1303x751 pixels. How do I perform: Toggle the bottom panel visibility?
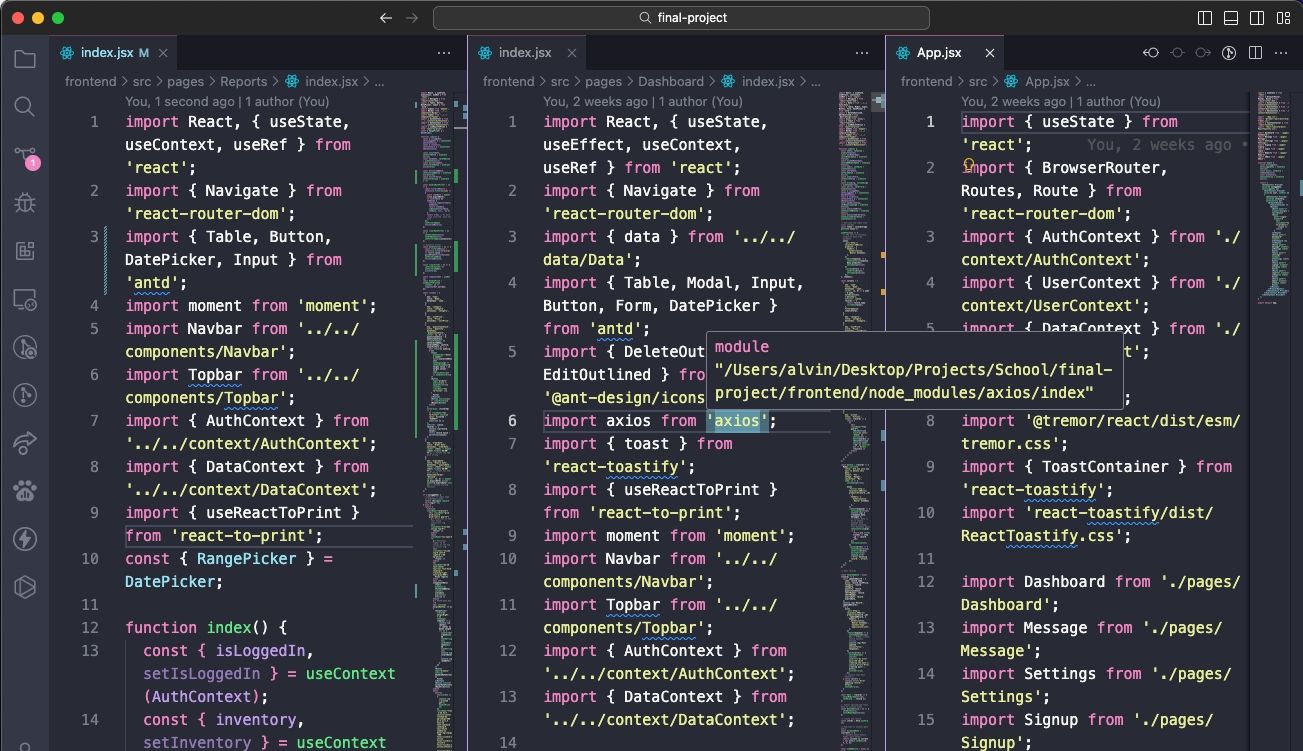tap(1229, 17)
